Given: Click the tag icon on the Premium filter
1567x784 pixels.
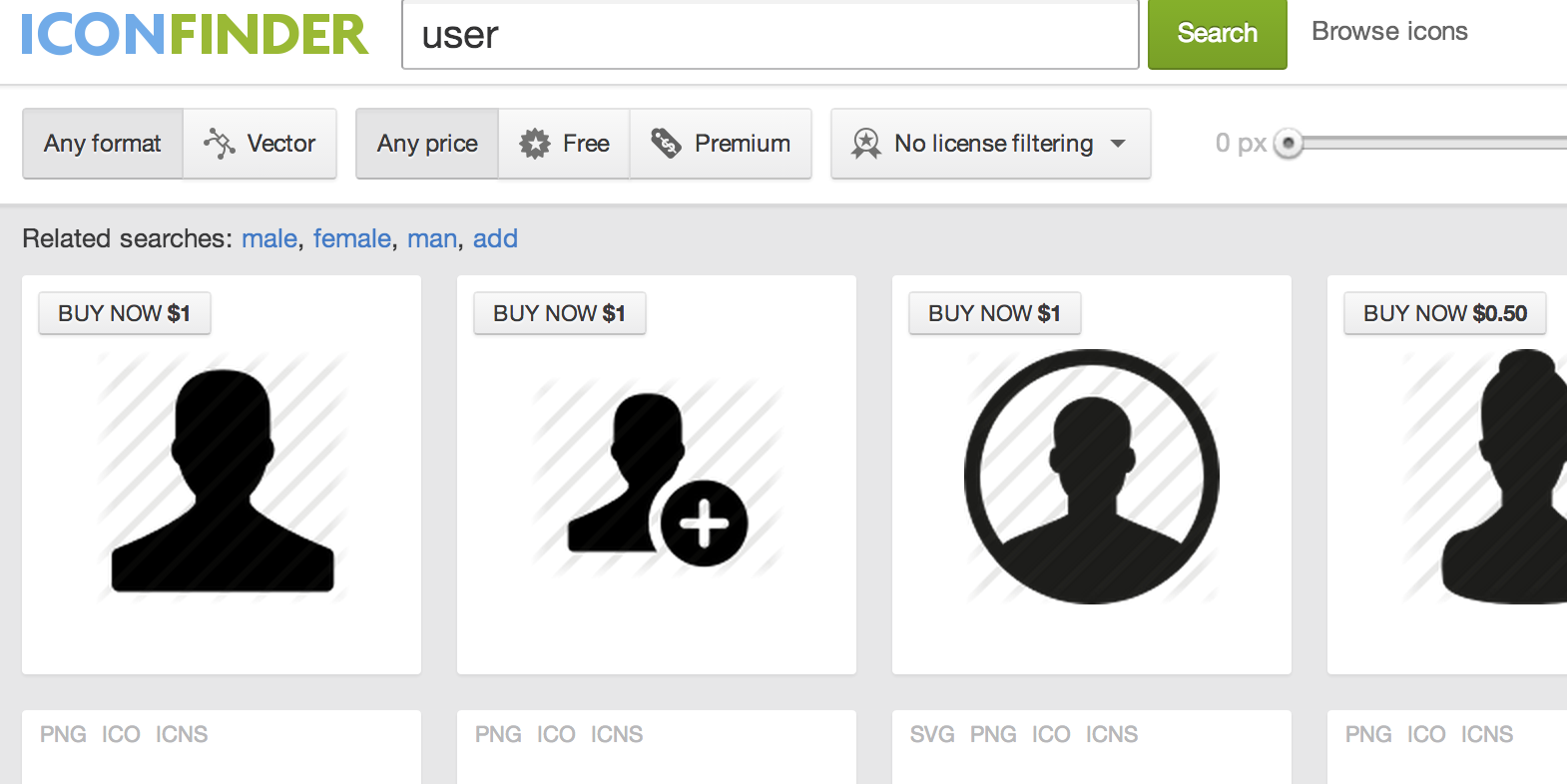Looking at the screenshot, I should [x=666, y=143].
